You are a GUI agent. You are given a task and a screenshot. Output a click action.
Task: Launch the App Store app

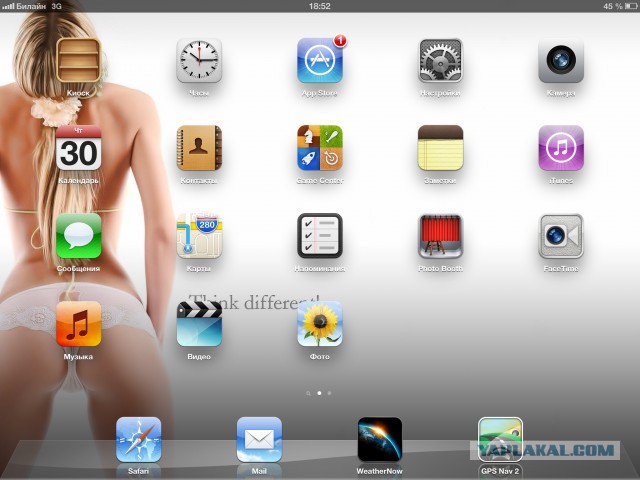point(320,60)
